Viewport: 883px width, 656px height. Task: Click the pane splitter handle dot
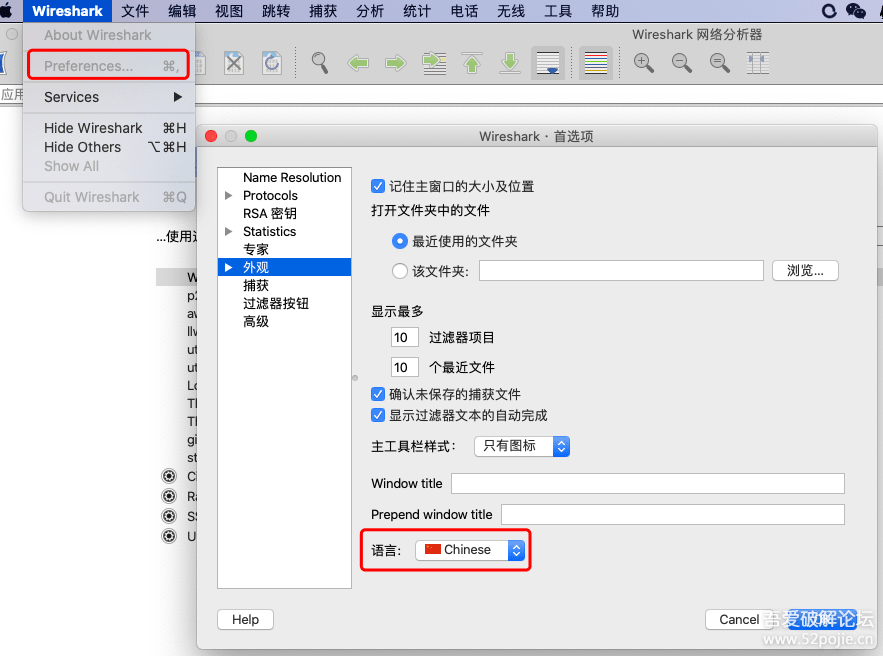(355, 378)
